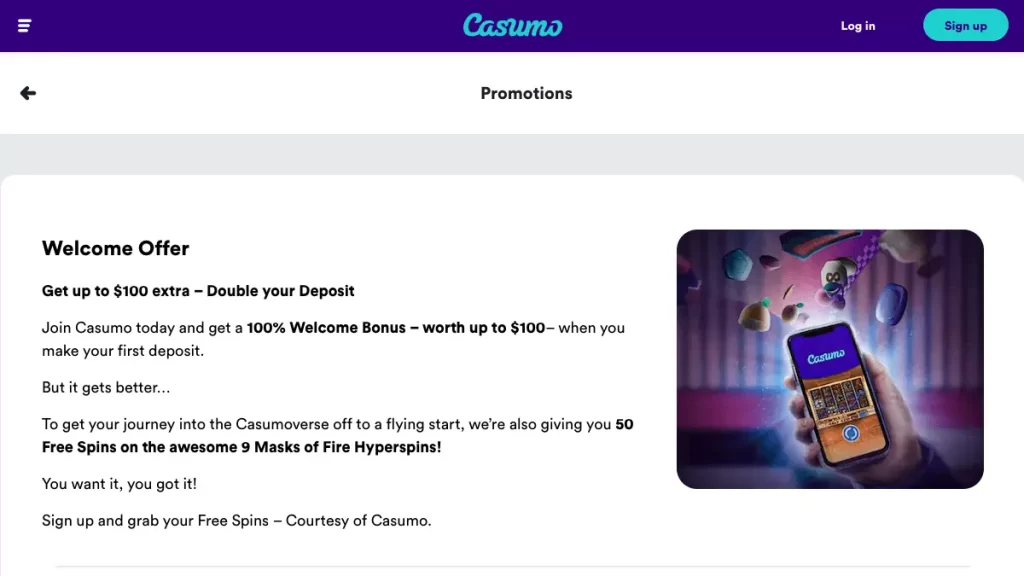1024x576 pixels.
Task: Open the hamburger navigation menu
Action: [25, 26]
